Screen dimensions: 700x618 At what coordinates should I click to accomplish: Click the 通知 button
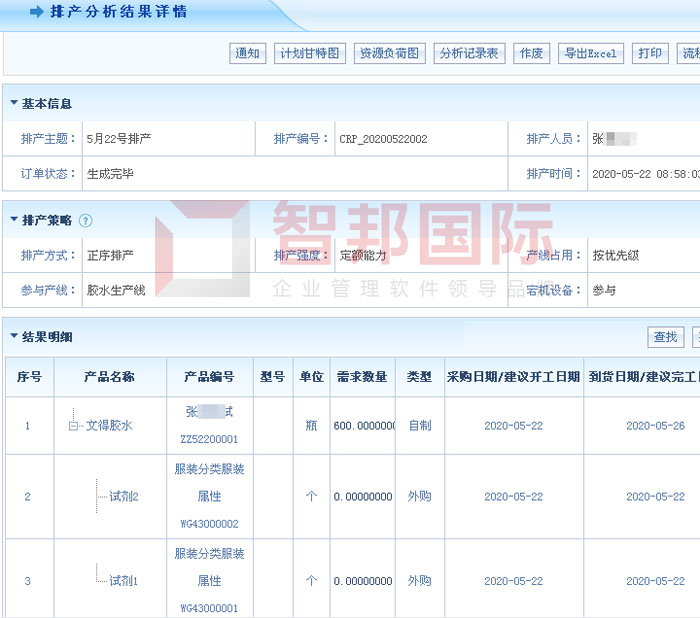[x=247, y=54]
